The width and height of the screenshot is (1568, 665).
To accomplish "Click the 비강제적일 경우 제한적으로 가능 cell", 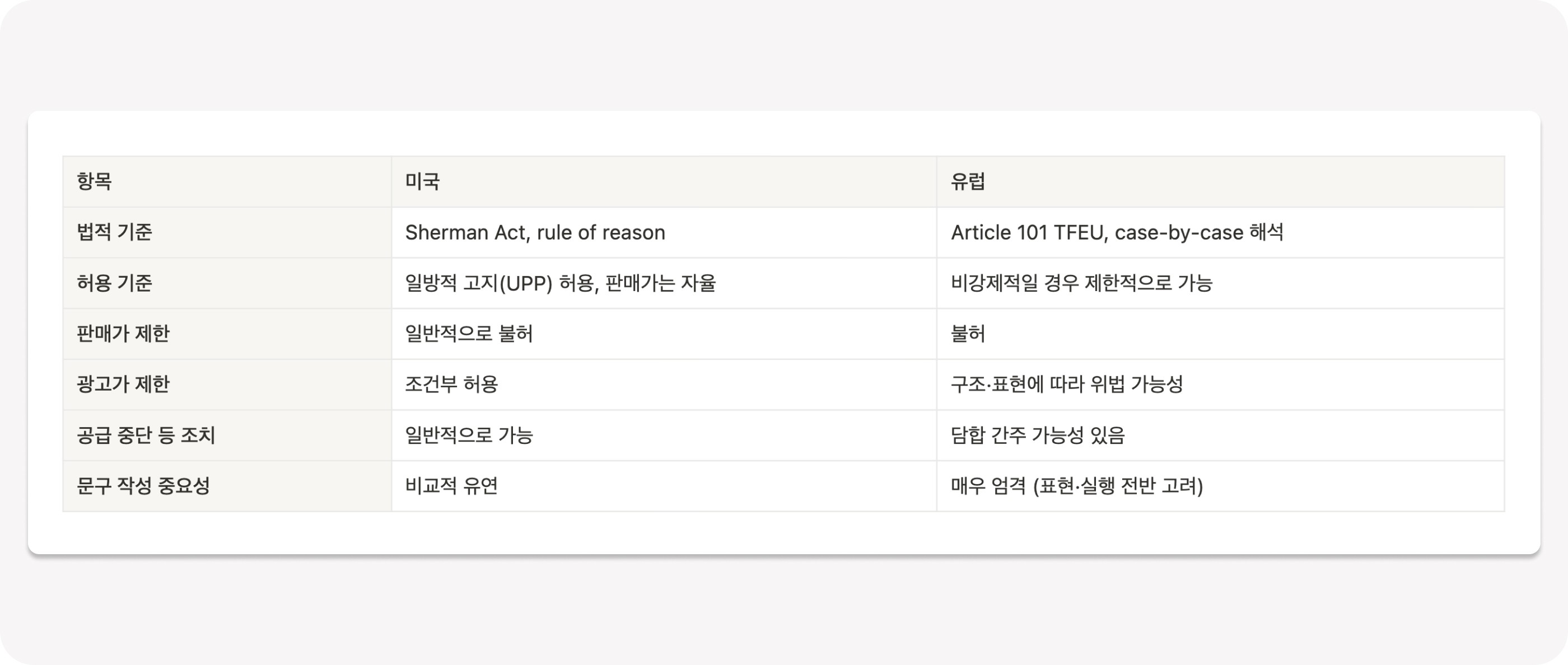I will (1220, 283).
